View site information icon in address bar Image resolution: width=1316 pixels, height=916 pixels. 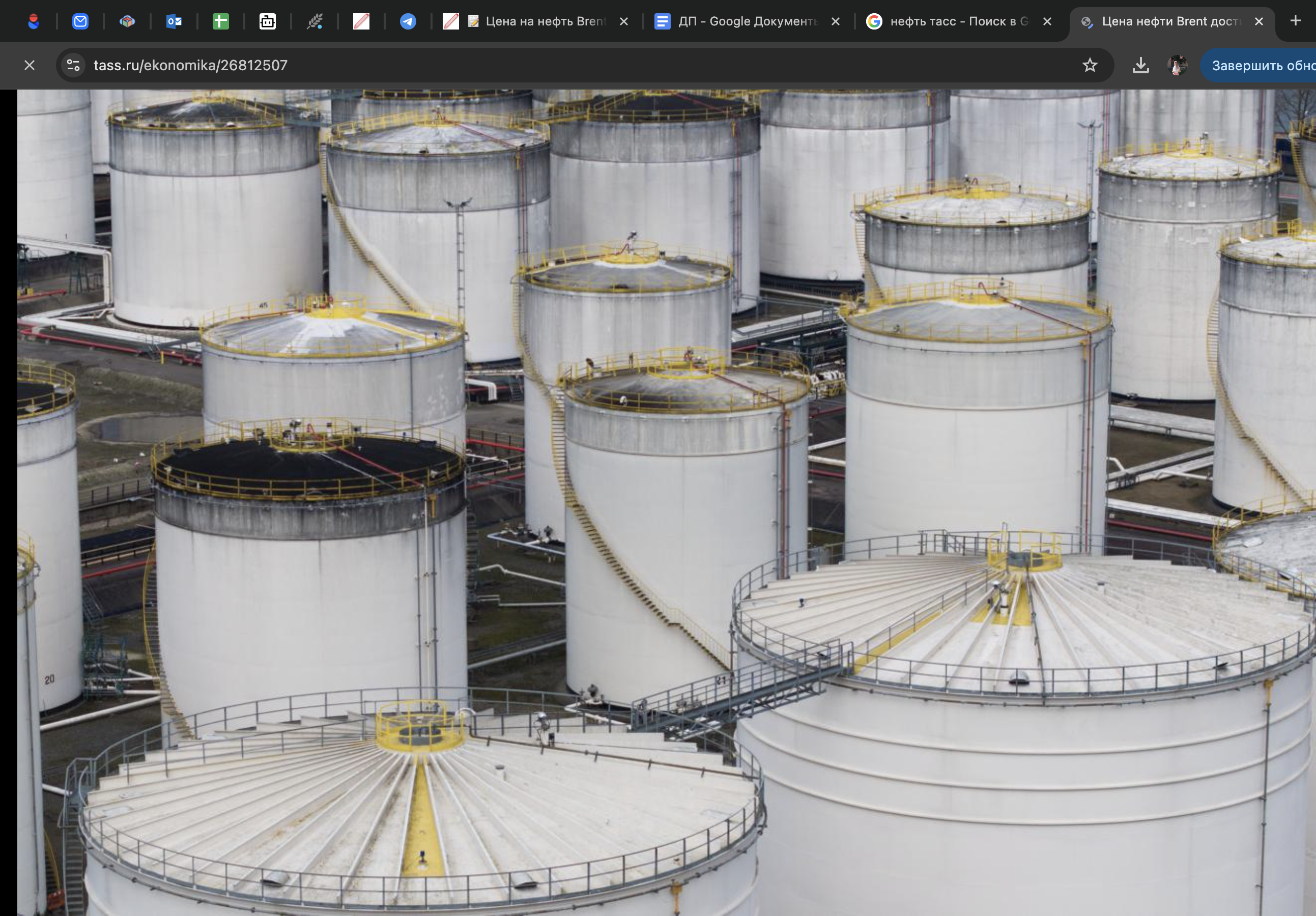coord(73,65)
